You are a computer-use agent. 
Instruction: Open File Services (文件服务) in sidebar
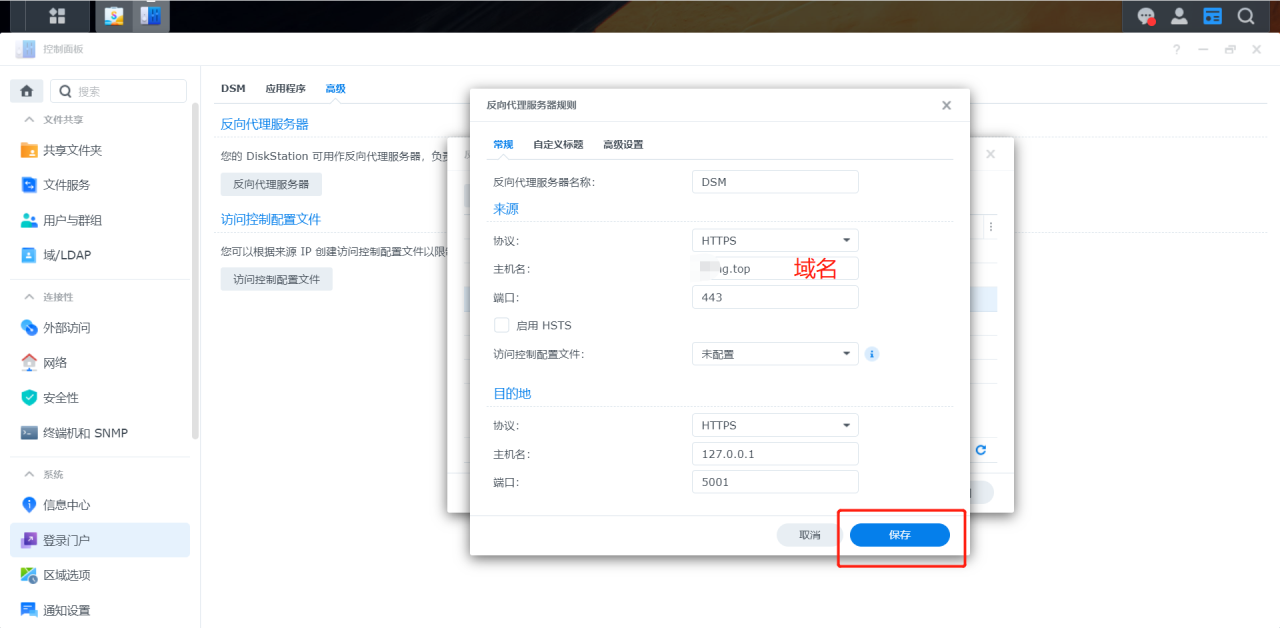coord(100,185)
